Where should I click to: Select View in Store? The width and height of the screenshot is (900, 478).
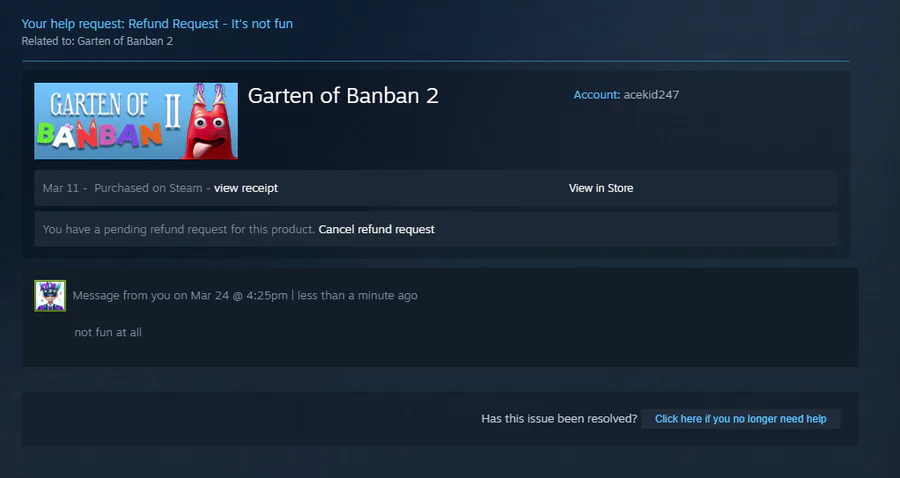tap(601, 188)
